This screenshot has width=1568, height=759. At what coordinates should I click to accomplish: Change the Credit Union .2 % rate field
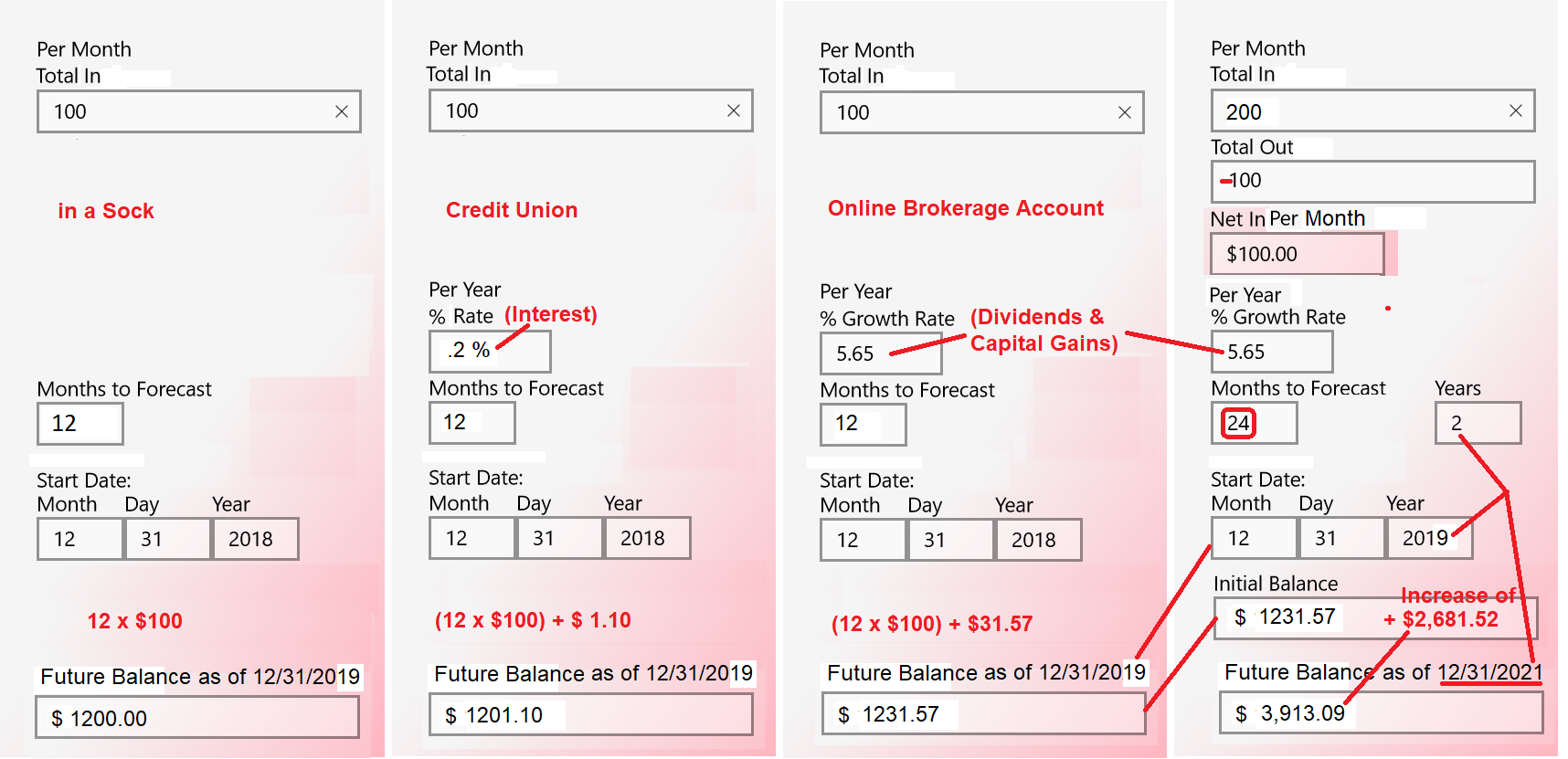coord(490,351)
